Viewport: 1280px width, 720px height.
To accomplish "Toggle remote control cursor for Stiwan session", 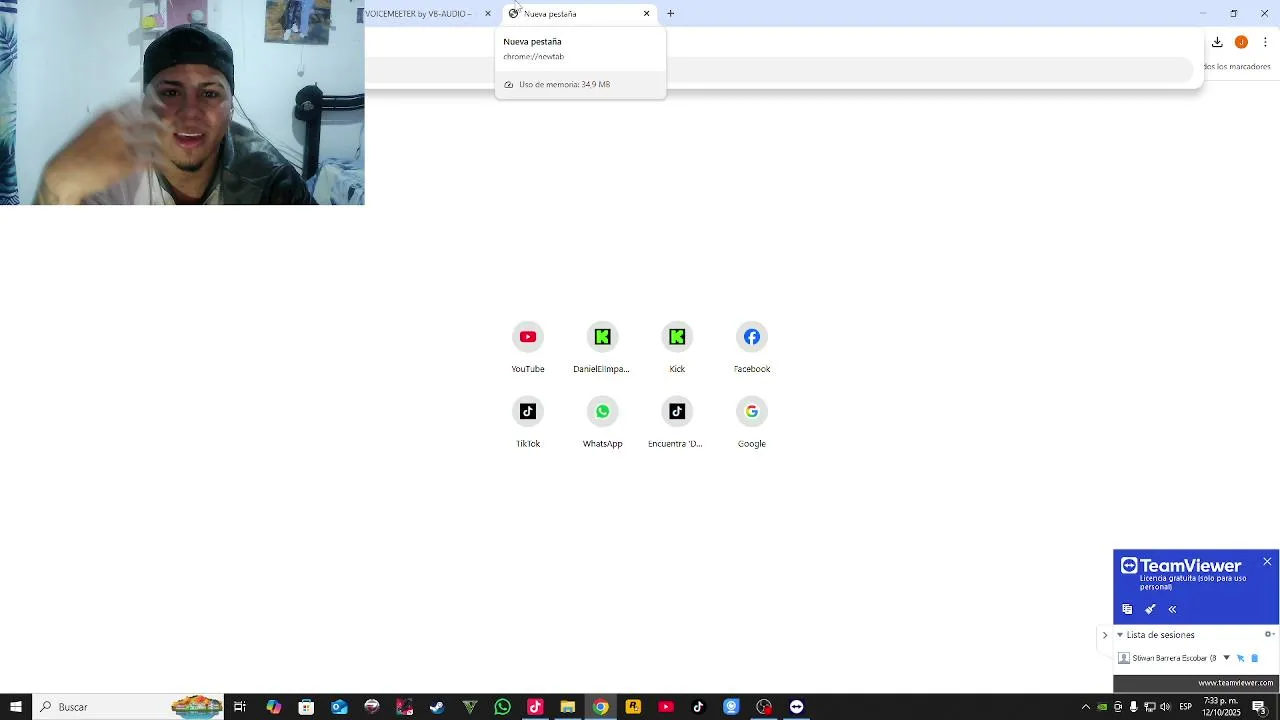I will pos(1240,658).
